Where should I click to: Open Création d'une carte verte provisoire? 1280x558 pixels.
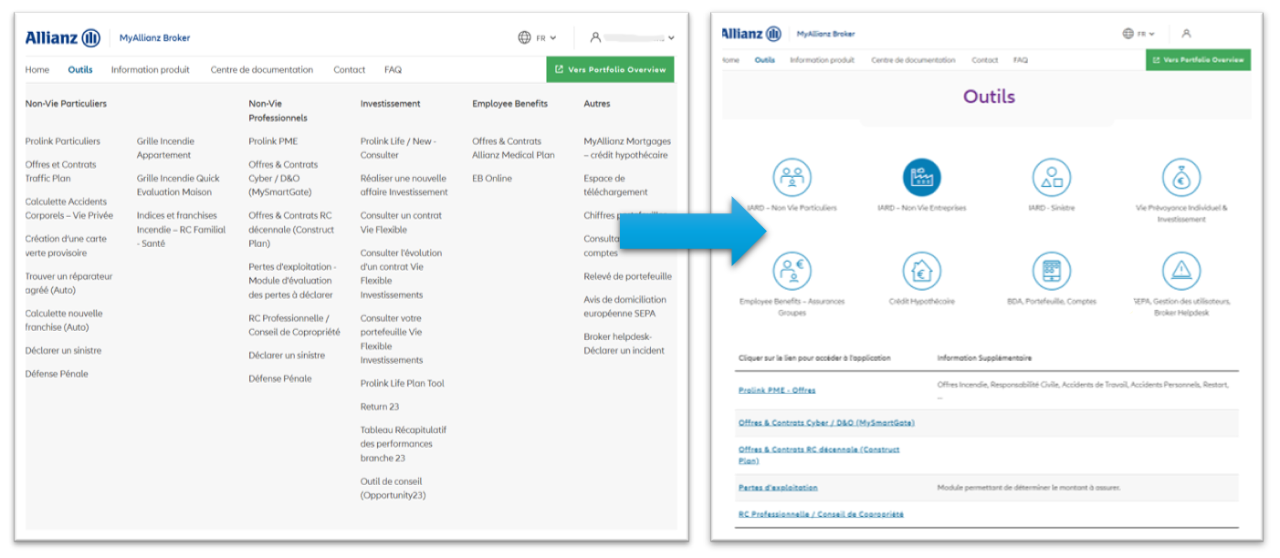coord(66,246)
